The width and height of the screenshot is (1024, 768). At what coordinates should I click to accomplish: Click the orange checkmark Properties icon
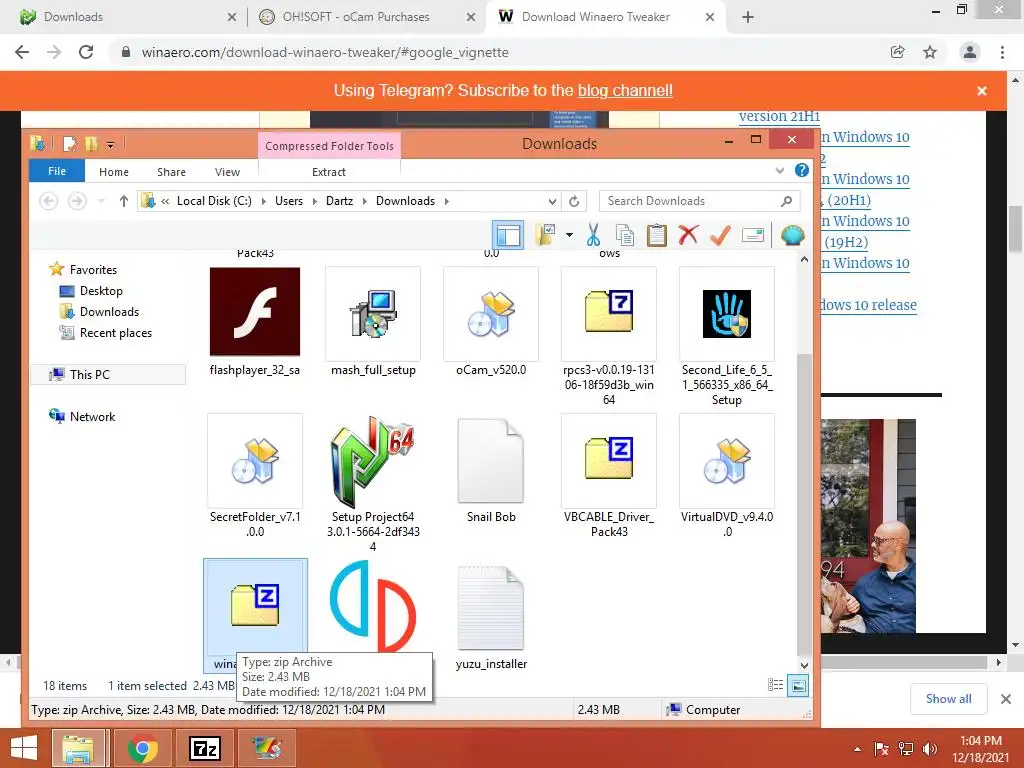pos(720,235)
